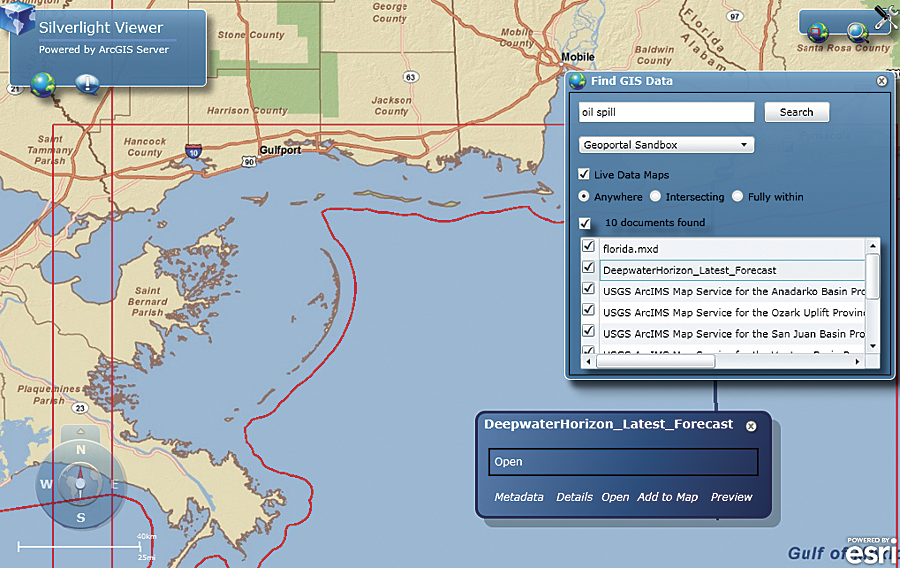The width and height of the screenshot is (900, 568).
Task: Click the results list scroll right arrow
Action: coord(858,361)
